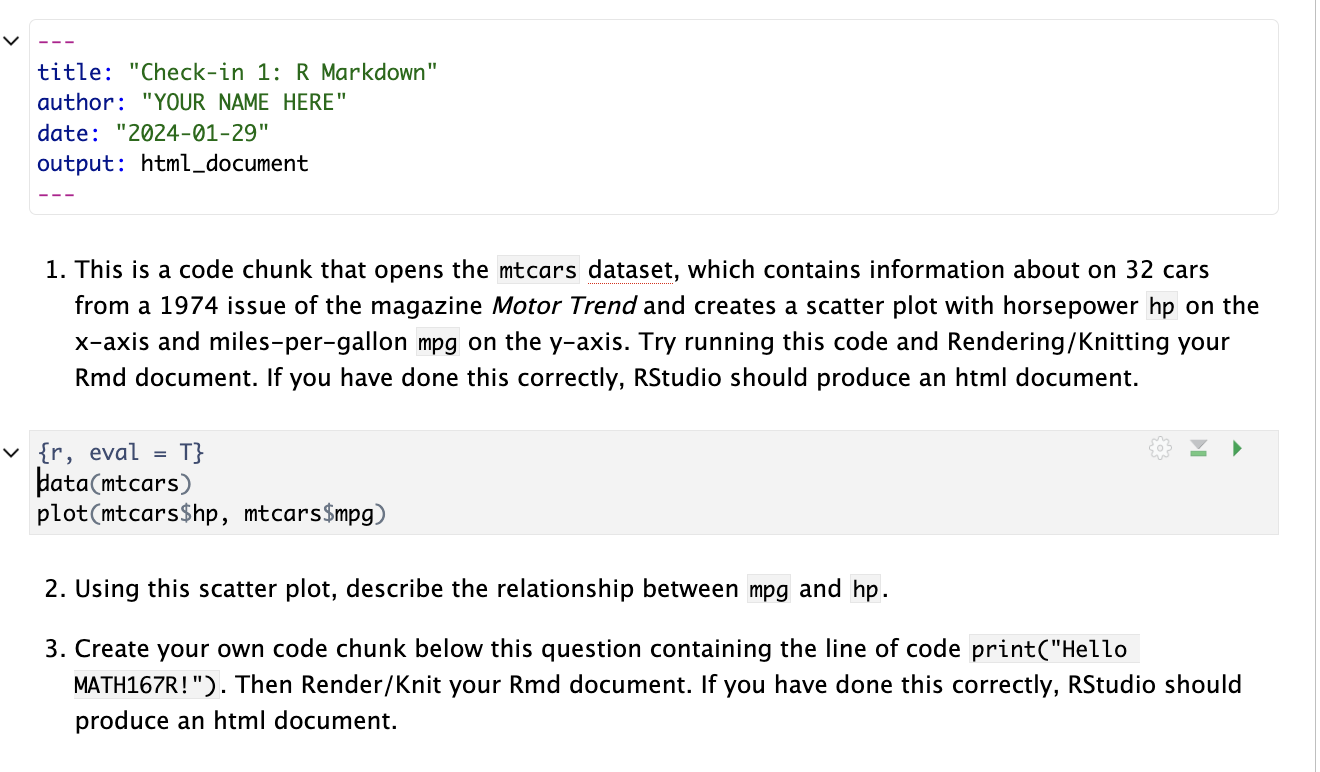
Task: Run current chunk with green play icon
Action: point(1237,449)
